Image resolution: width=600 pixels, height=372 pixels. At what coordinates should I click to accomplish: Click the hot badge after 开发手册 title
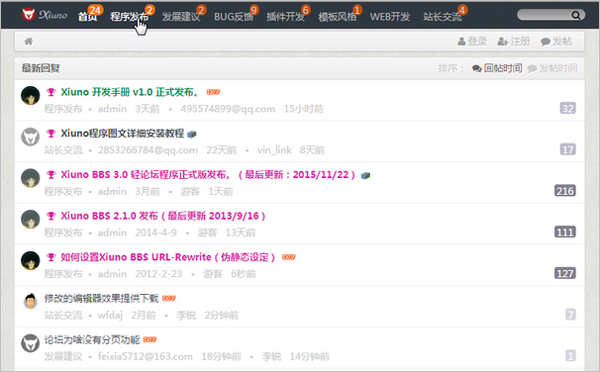pos(213,92)
